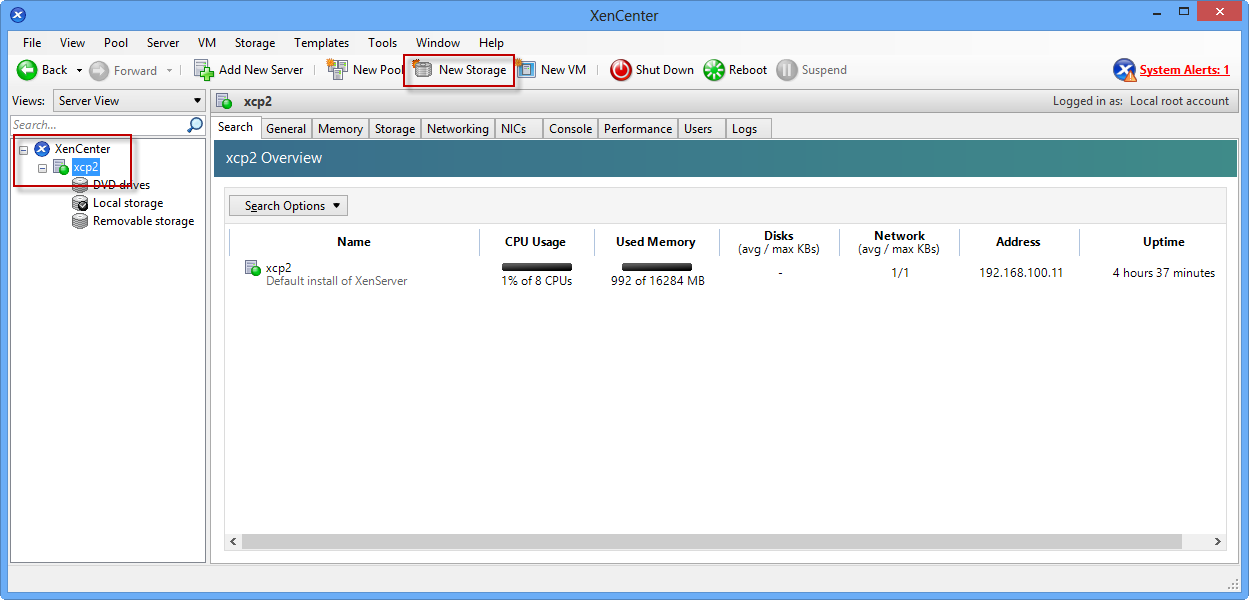The height and width of the screenshot is (600, 1249).
Task: Click the Local storage icon
Action: click(80, 203)
